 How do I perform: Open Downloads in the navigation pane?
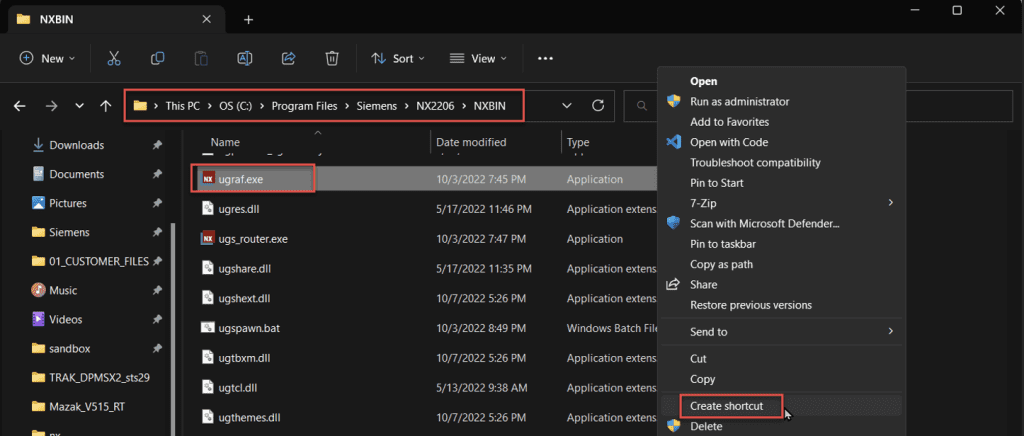click(76, 145)
